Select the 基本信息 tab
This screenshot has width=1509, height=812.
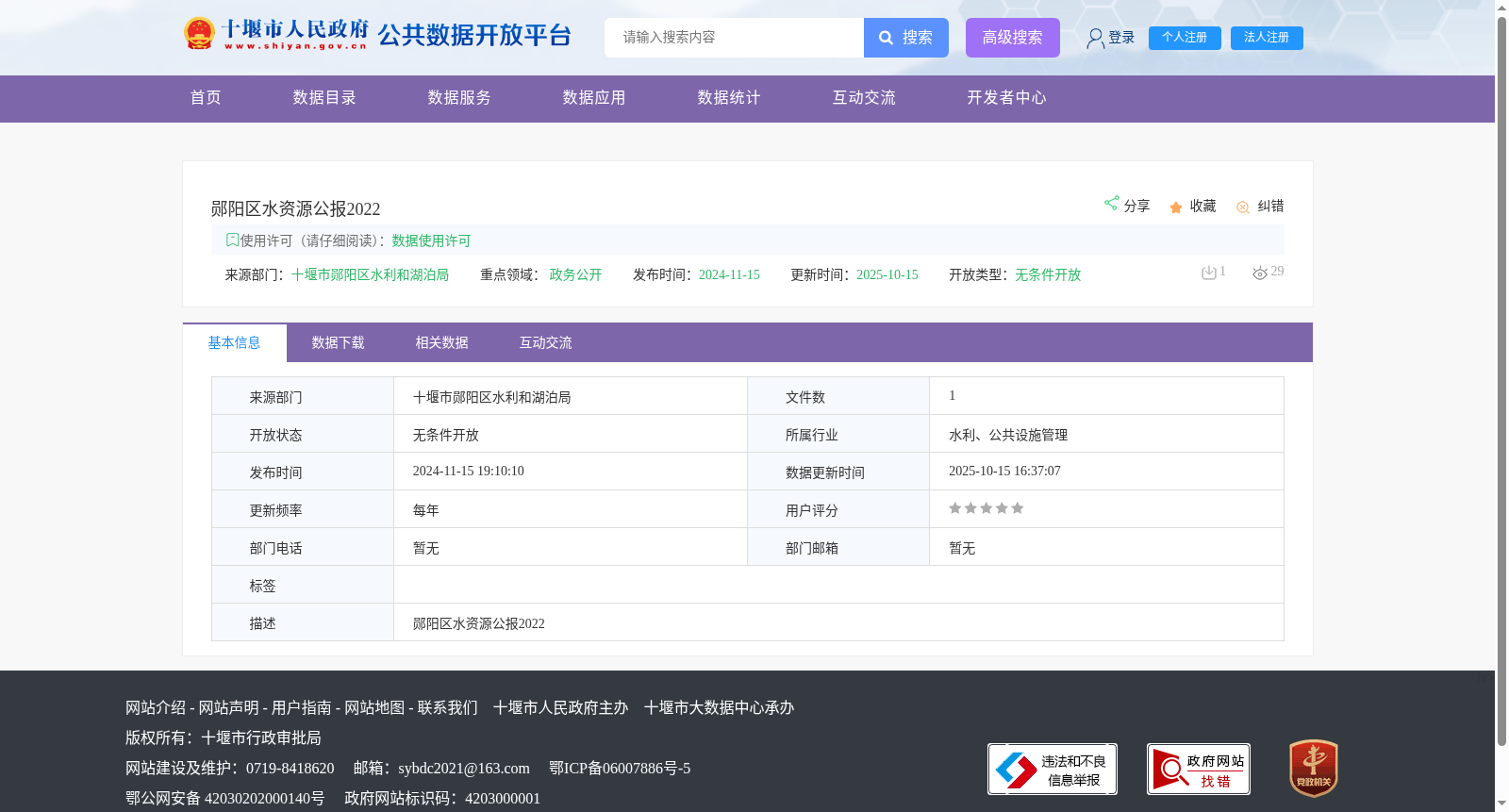pos(235,343)
